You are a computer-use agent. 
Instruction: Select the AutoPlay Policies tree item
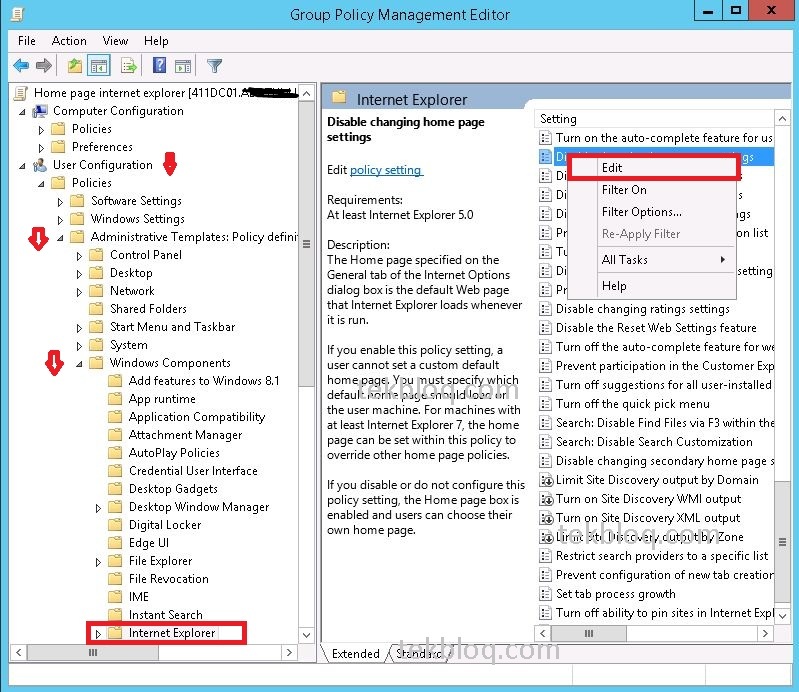tap(174, 453)
